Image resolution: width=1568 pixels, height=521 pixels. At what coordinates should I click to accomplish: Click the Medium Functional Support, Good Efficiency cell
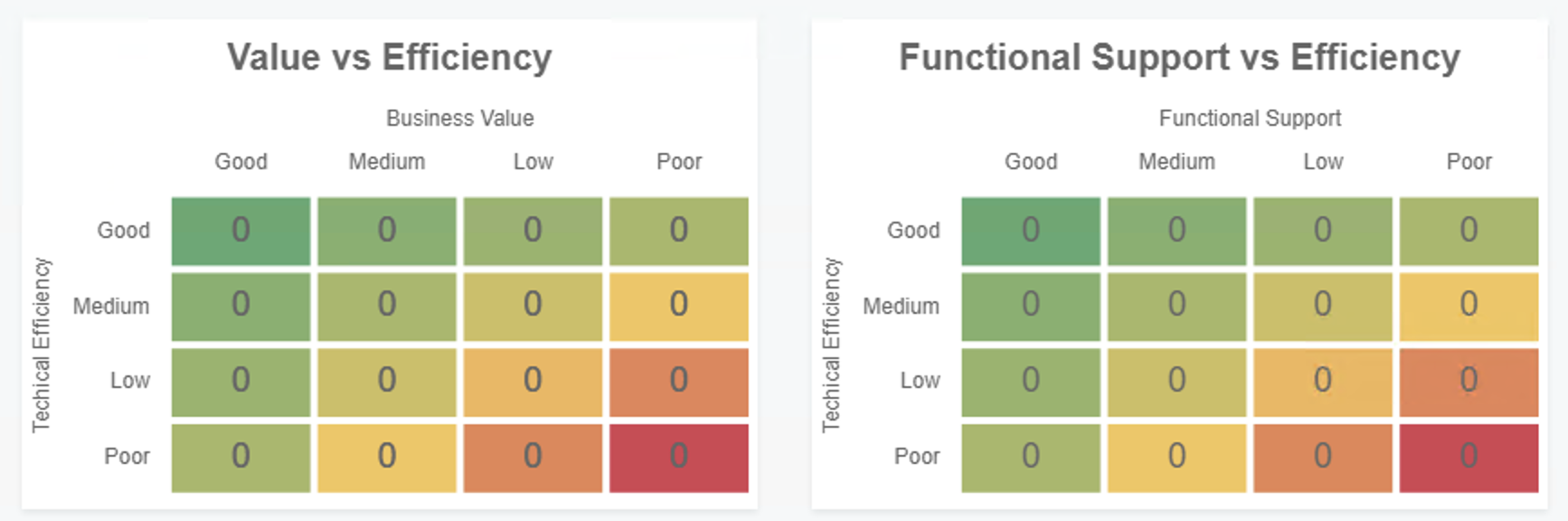click(1176, 231)
